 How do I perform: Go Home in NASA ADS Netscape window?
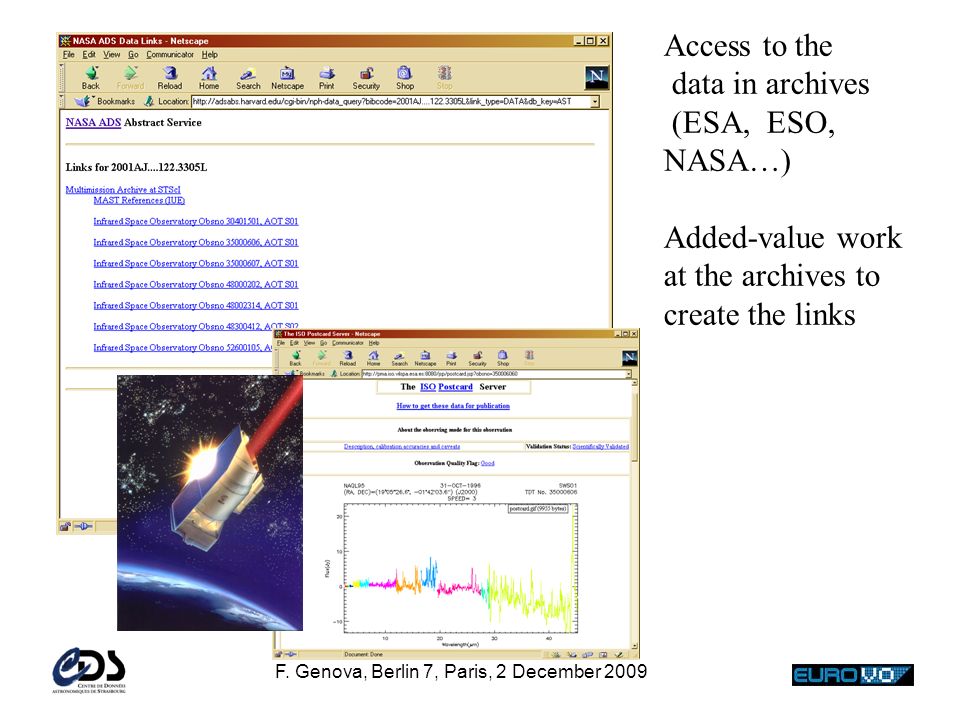tap(209, 78)
